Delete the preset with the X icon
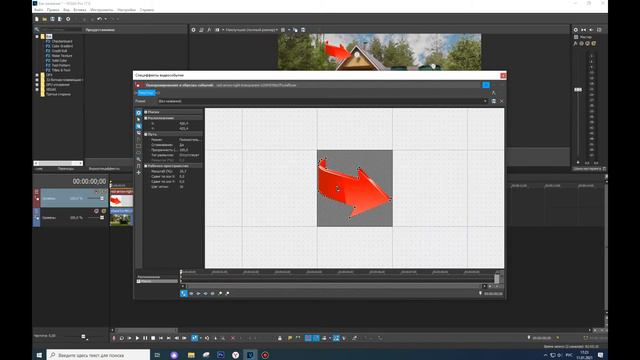This screenshot has height=360, width=640. (502, 101)
